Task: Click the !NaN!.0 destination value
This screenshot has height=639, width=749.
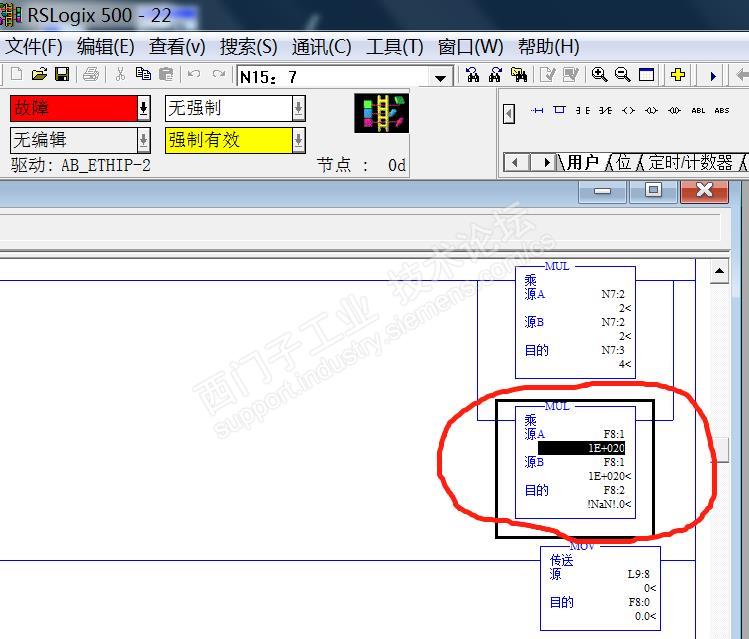Action: pos(609,504)
